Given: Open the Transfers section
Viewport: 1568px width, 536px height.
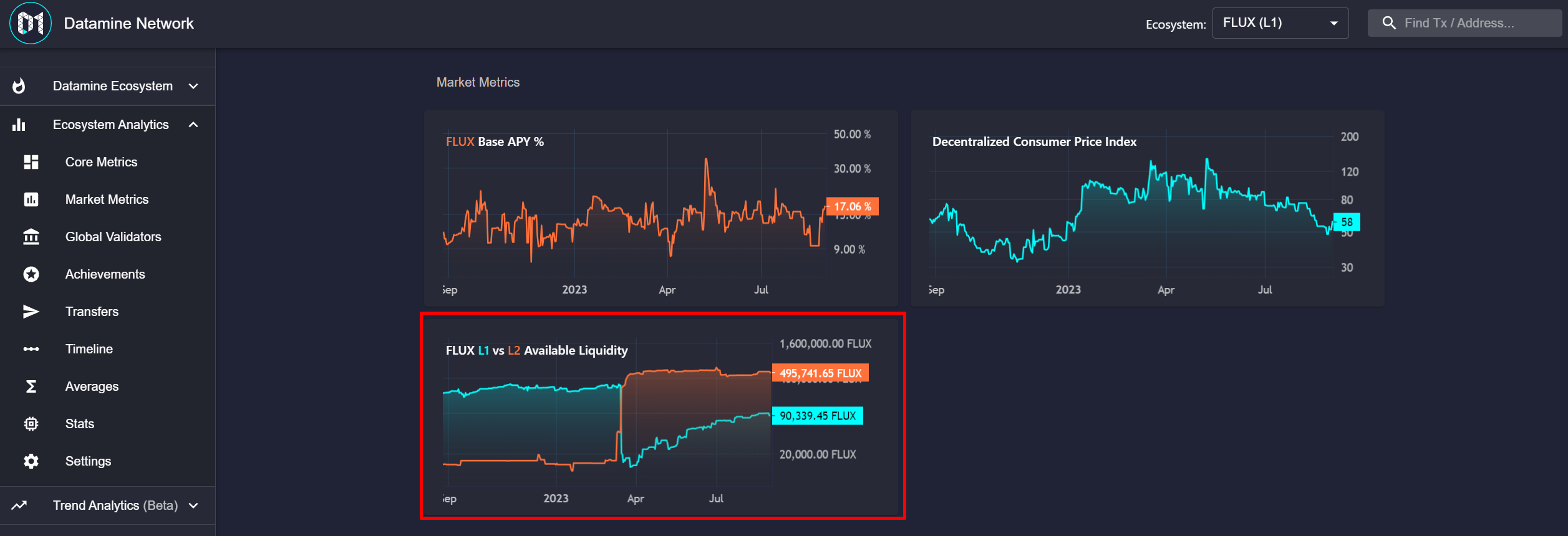Looking at the screenshot, I should tap(92, 312).
